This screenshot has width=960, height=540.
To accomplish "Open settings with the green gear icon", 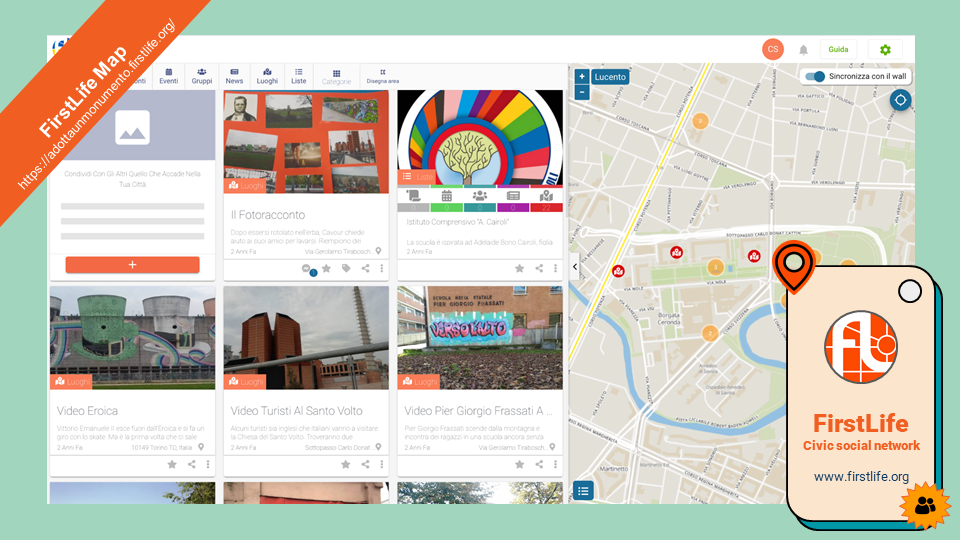I will 885,50.
